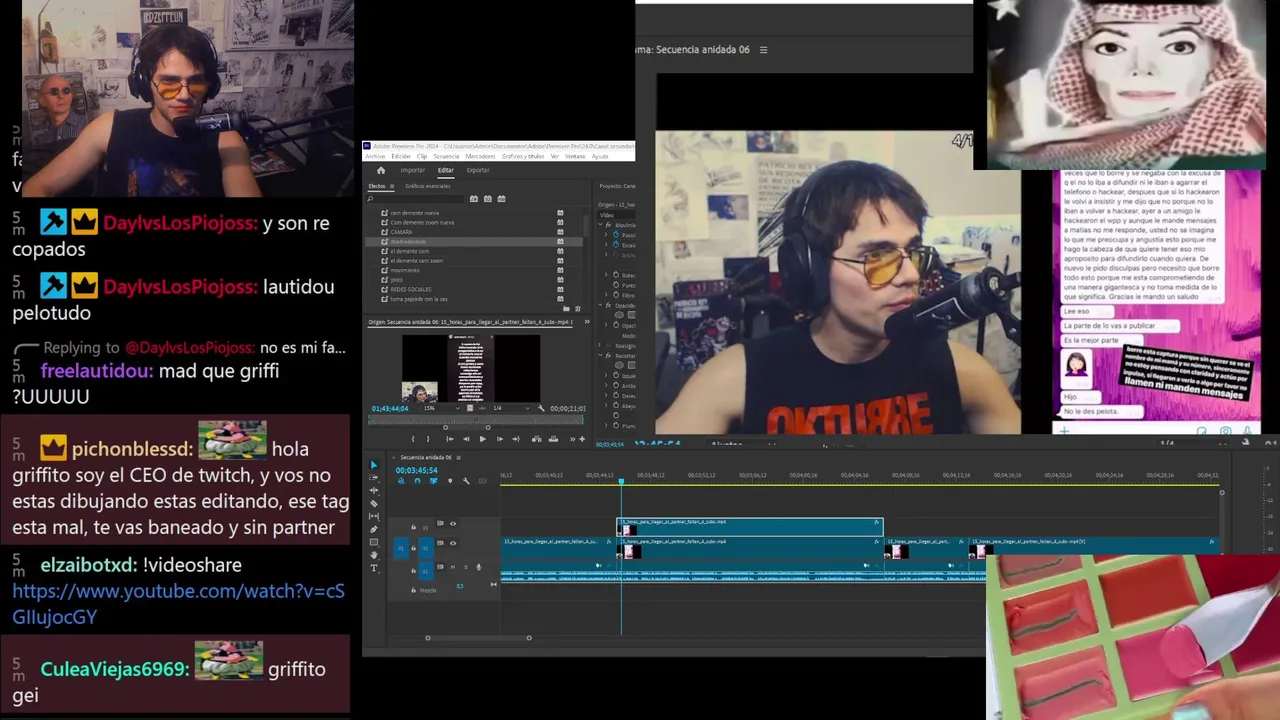1280x720 pixels.
Task: Select the 'movimiento' preset in the Effects list
Action: tap(405, 270)
